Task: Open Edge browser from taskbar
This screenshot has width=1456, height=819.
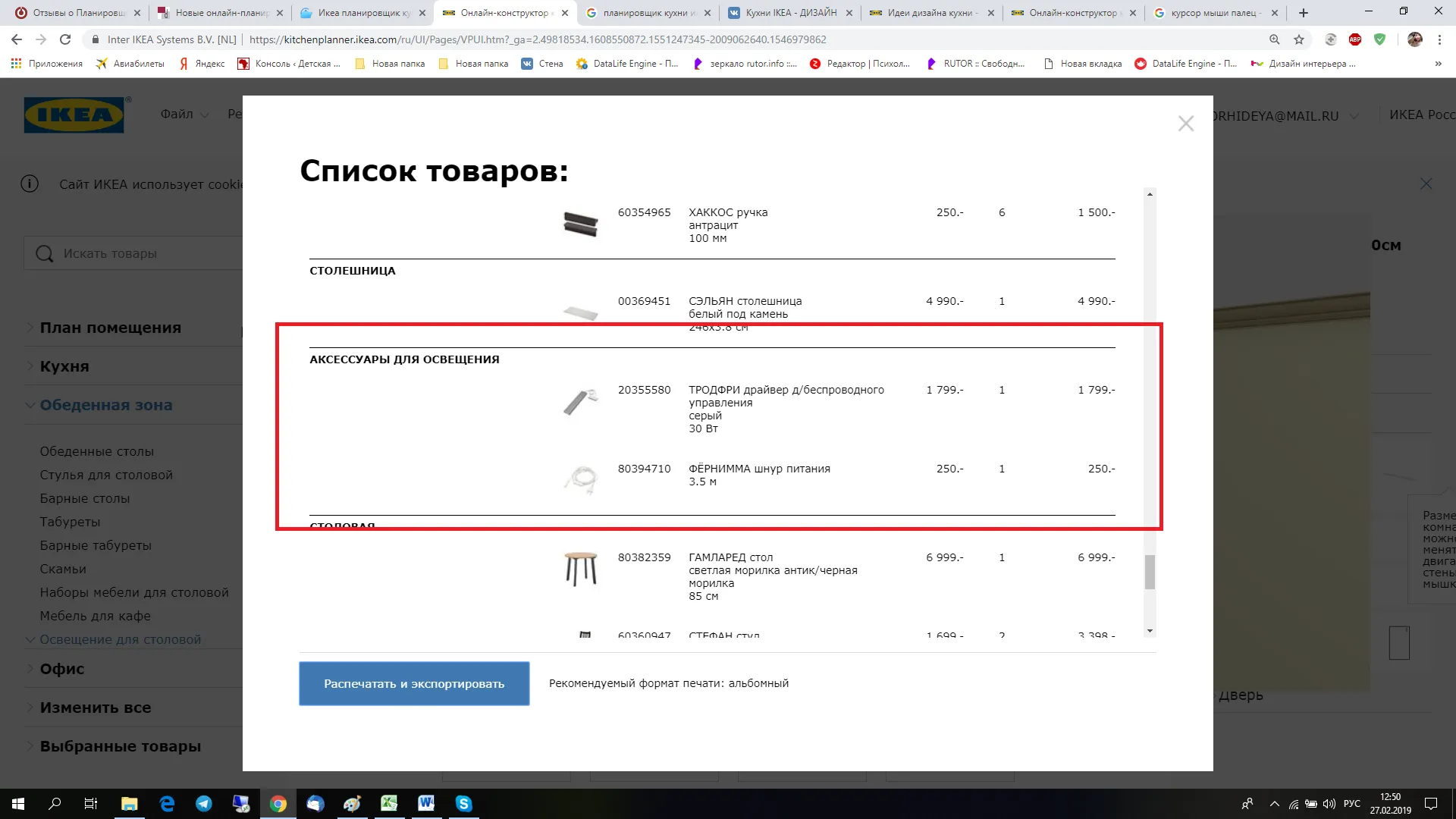Action: (167, 804)
